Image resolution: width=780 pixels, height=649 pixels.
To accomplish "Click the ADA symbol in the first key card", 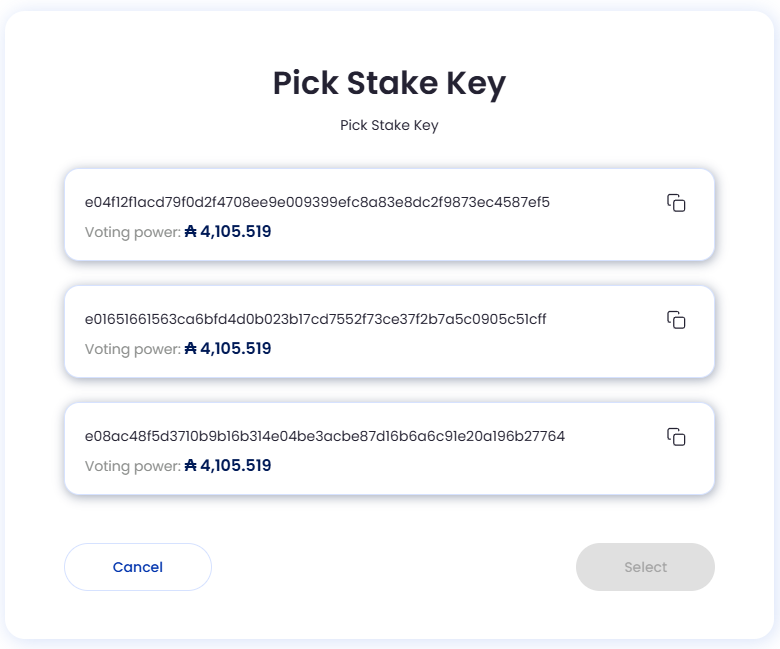I will 191,231.
